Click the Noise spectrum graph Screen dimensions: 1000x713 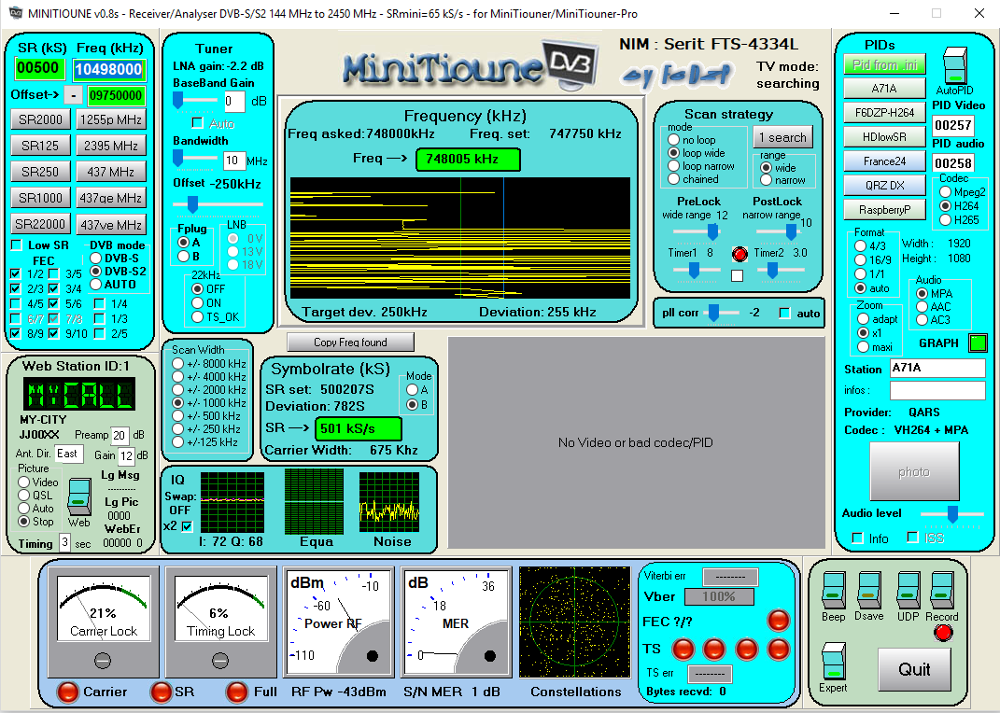[389, 503]
